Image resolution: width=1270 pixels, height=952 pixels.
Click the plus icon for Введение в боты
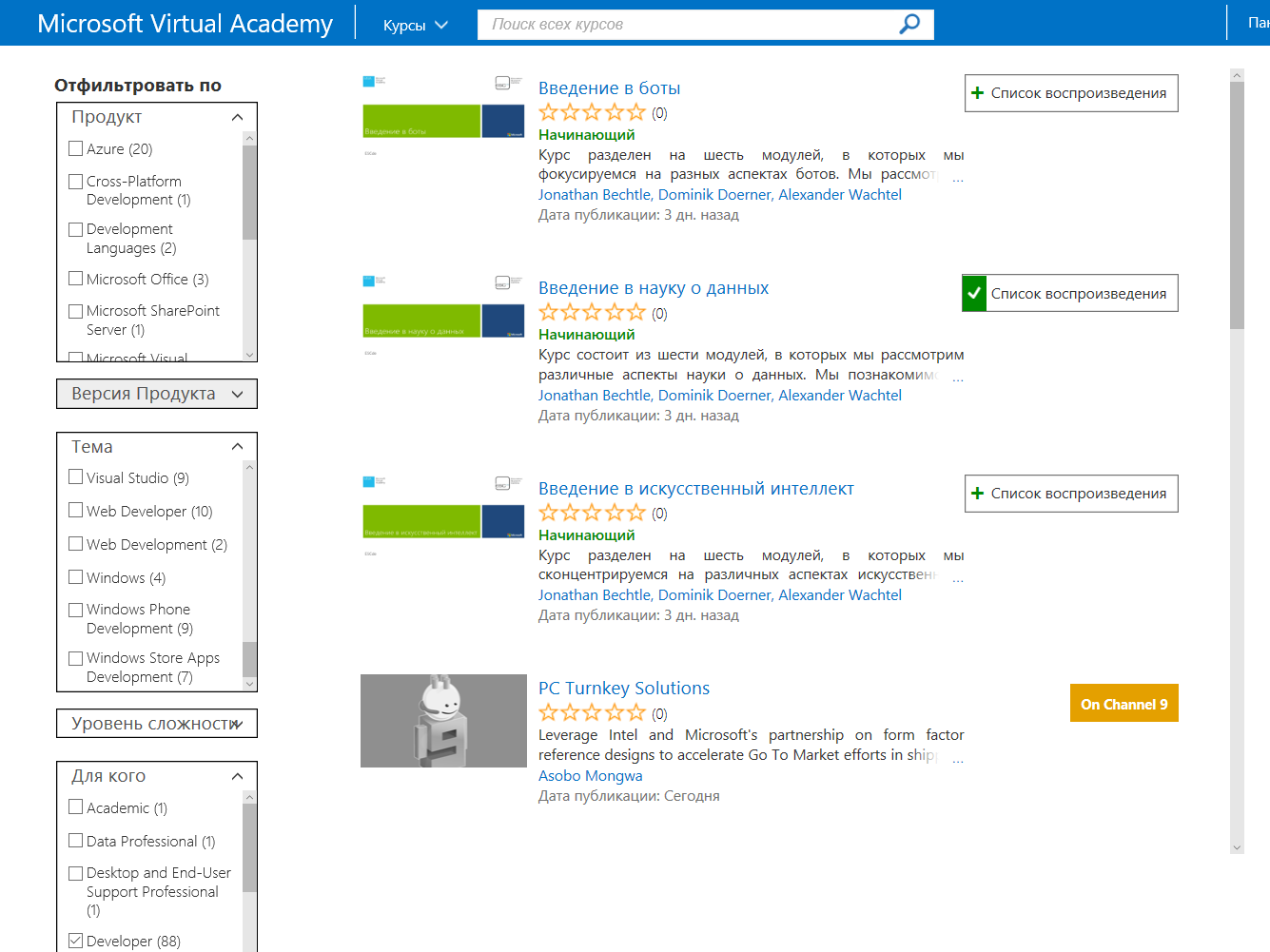tap(977, 93)
